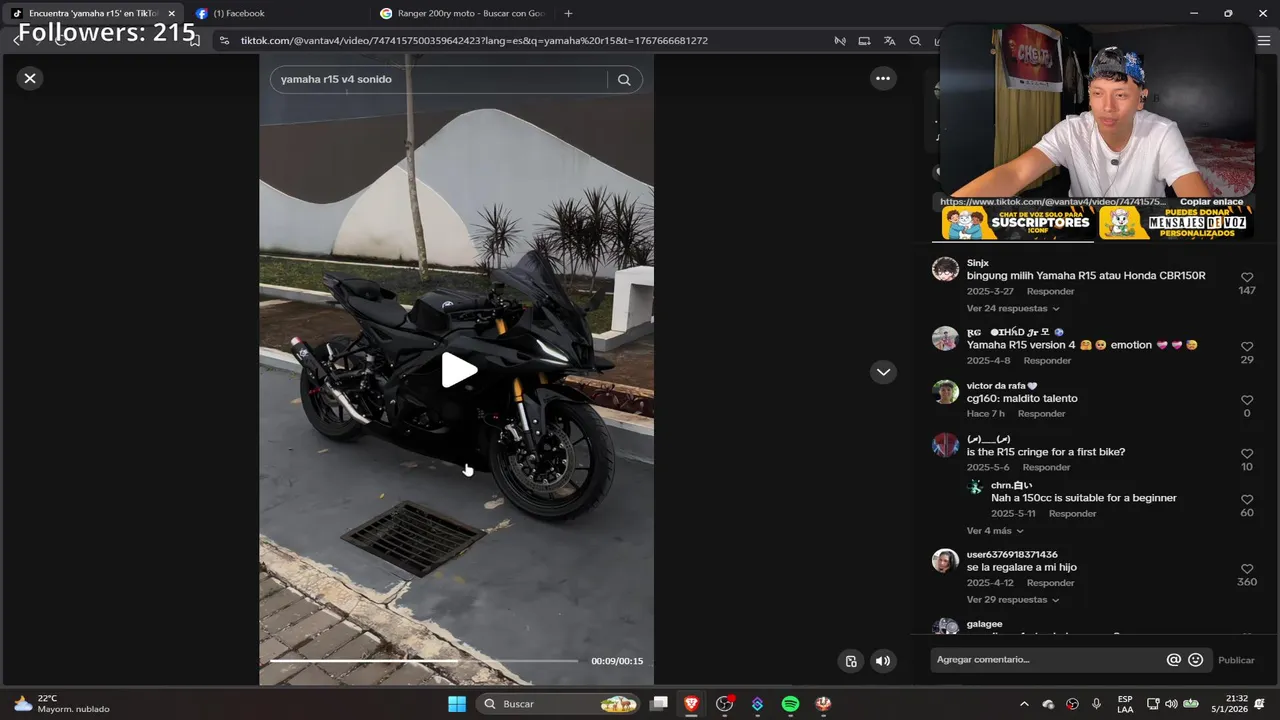Click the 'Agregar comentario...' input field
The width and height of the screenshot is (1280, 720).
coord(1048,660)
